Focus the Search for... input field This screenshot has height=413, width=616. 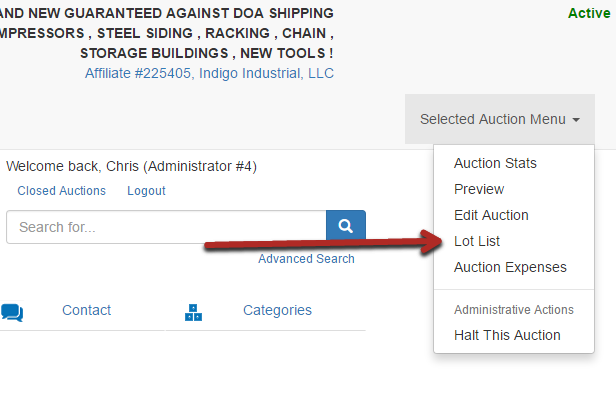166,227
